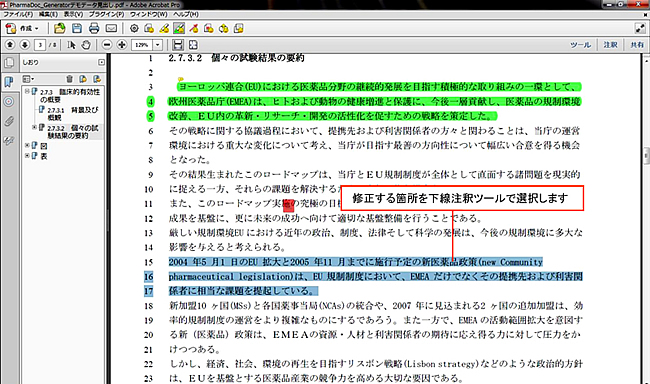This screenshot has height=384, width=650.
Task: Open the ウィンドウ(W) menu
Action: (148, 14)
